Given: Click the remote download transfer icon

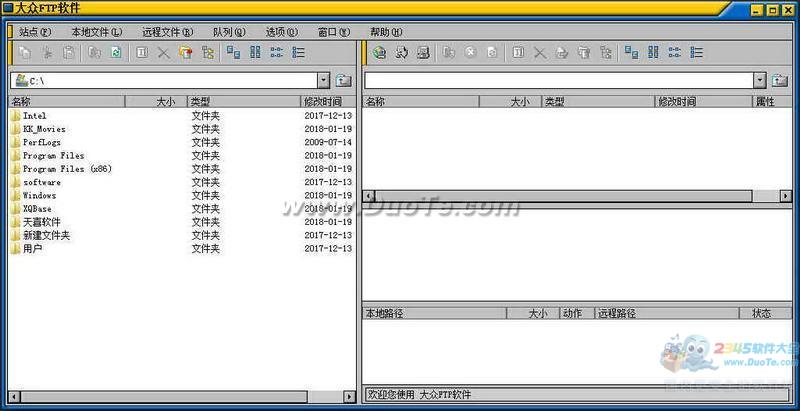Looking at the screenshot, I should (448, 53).
